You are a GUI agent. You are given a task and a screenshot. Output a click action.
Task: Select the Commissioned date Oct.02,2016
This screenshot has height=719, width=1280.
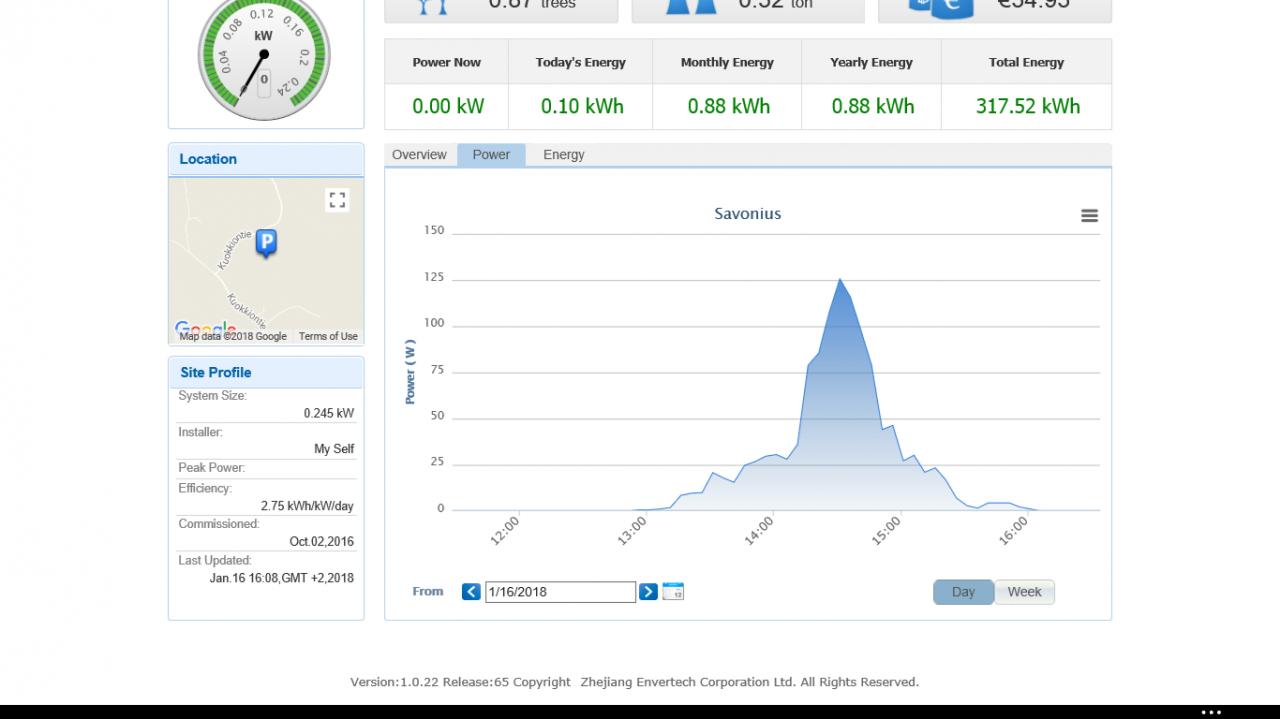tap(321, 542)
